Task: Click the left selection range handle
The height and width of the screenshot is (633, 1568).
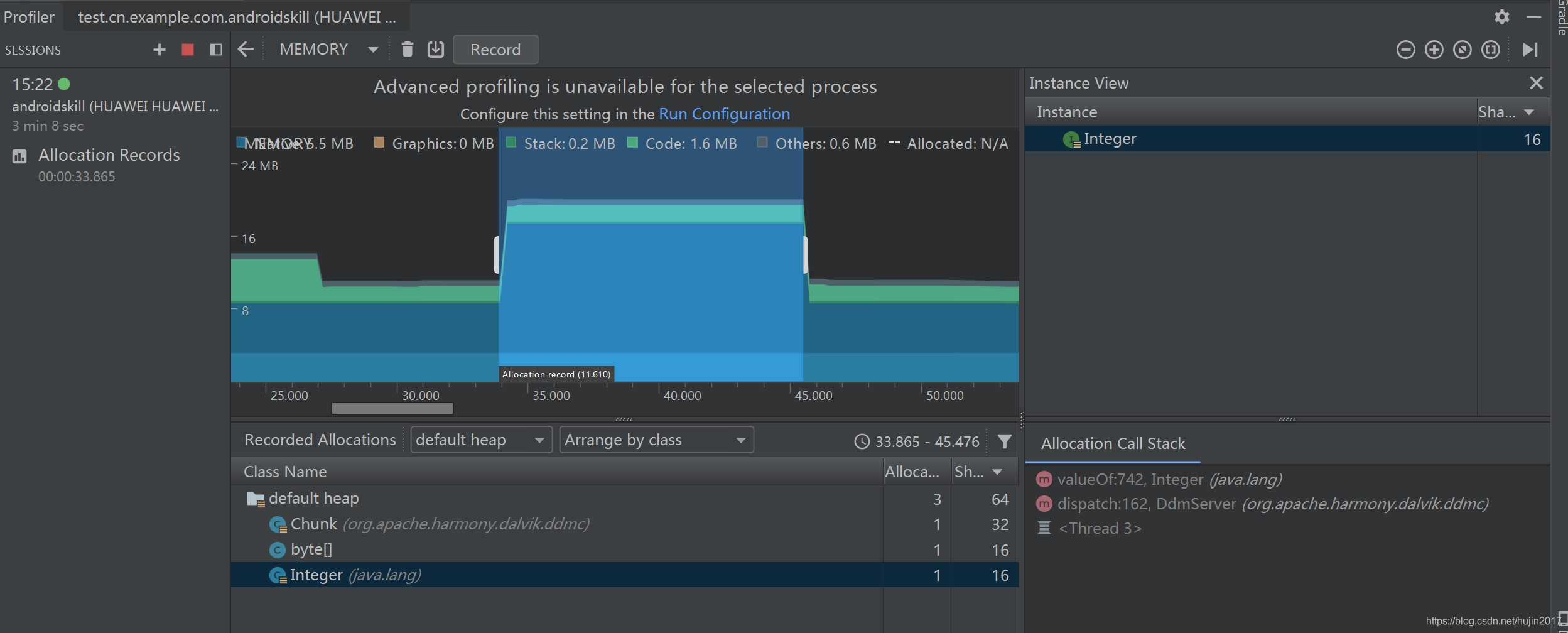Action: coord(497,254)
